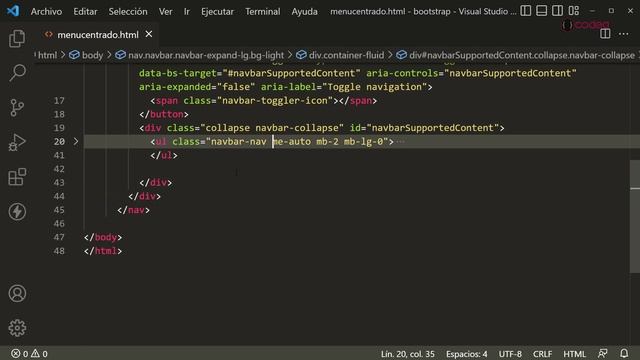Open the Editar menu
640x360 pixels.
tap(85, 11)
